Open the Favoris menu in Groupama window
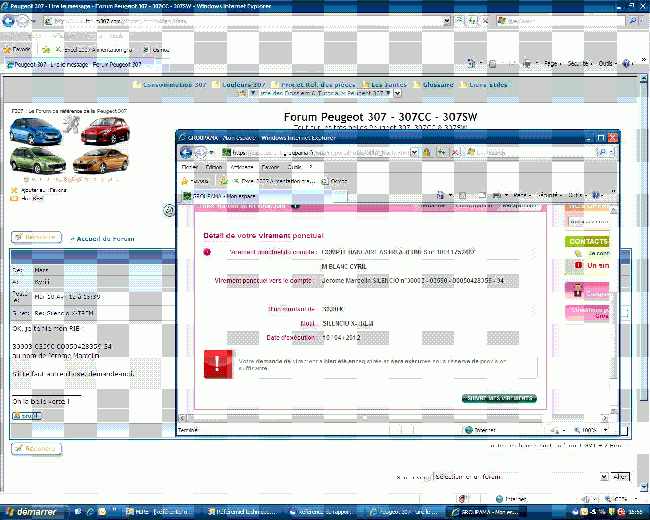650x520 pixels. coord(270,167)
